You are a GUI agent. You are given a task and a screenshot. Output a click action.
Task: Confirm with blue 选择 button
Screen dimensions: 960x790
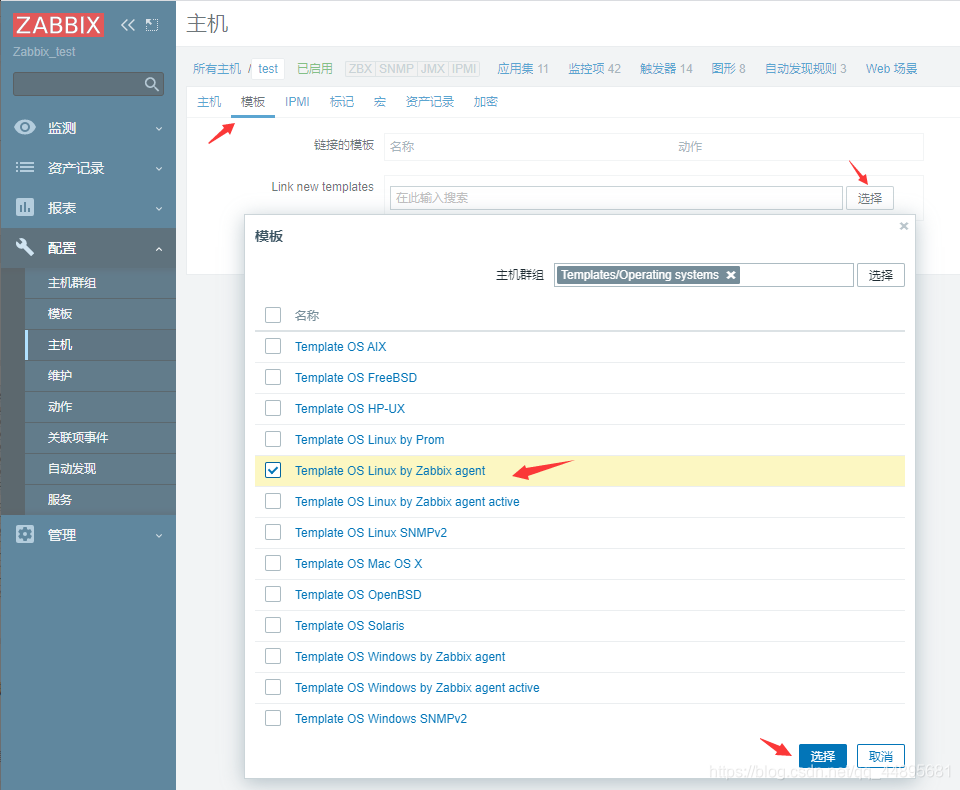click(x=822, y=756)
